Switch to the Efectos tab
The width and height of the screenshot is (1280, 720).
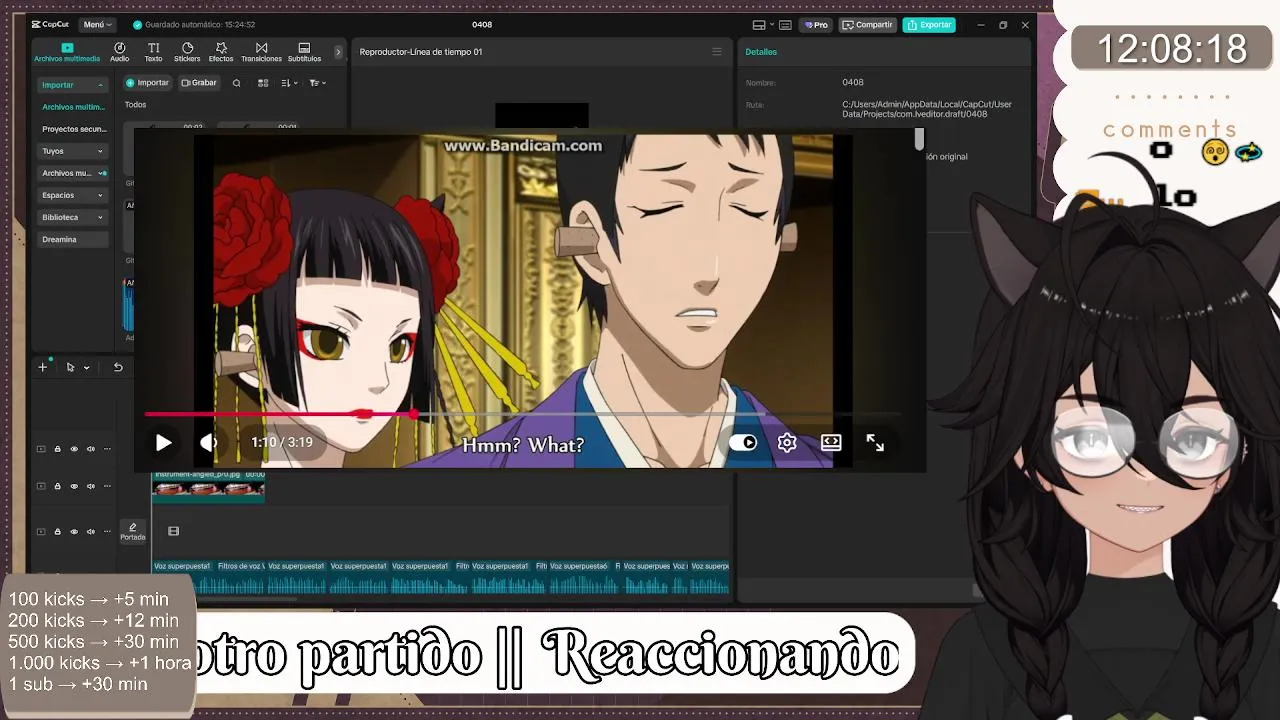pyautogui.click(x=221, y=53)
